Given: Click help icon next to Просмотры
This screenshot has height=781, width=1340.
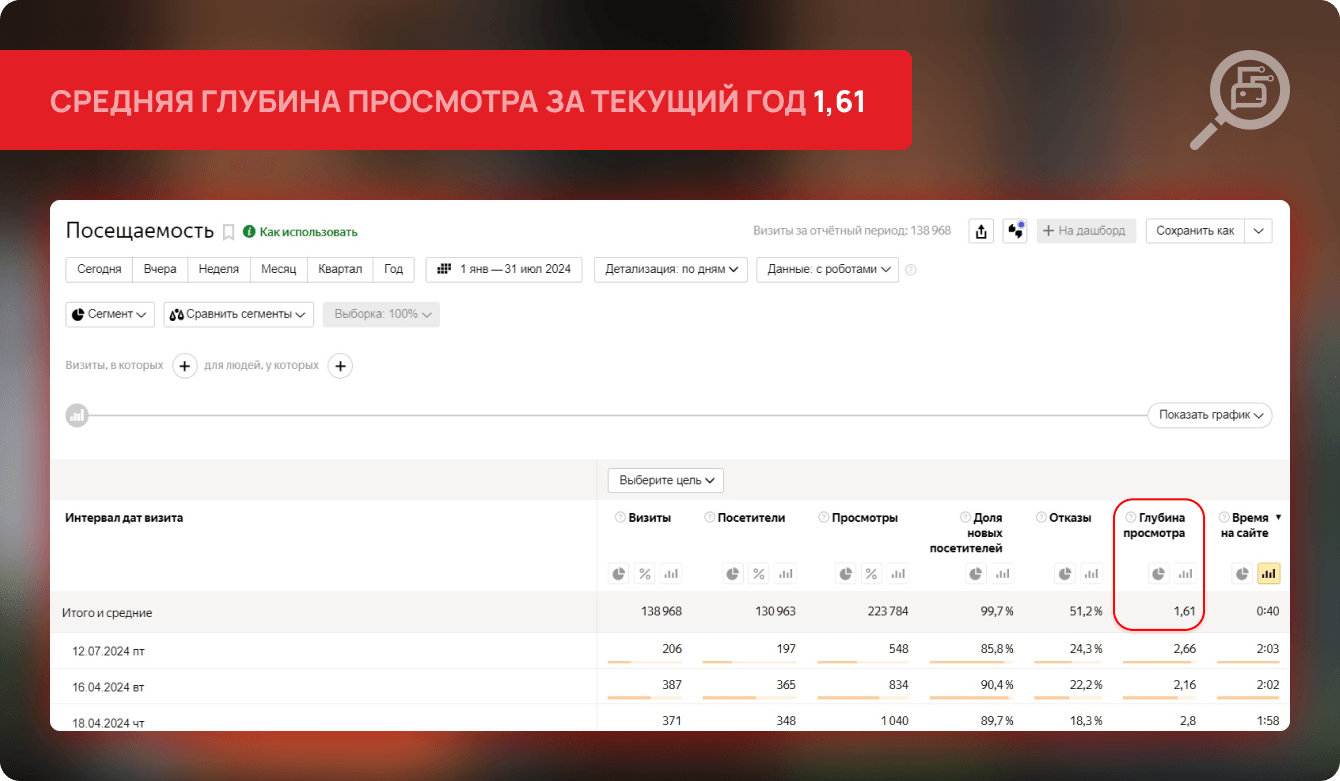Looking at the screenshot, I should [823, 518].
